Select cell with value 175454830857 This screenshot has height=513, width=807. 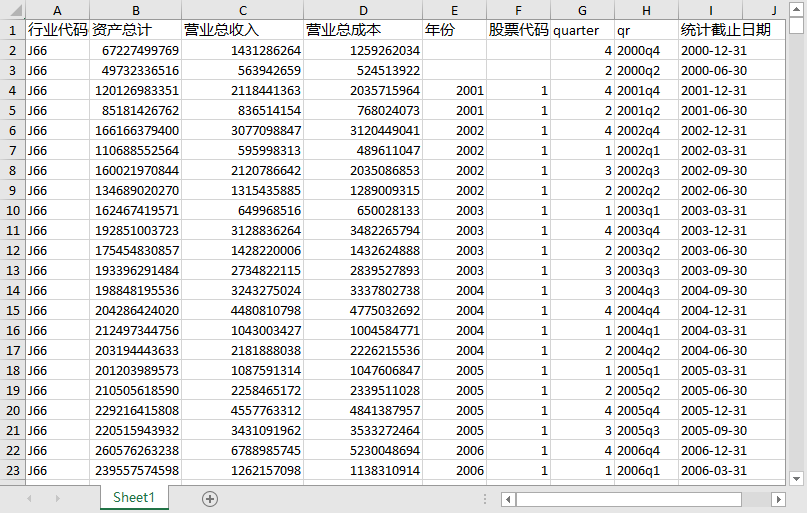[136, 251]
